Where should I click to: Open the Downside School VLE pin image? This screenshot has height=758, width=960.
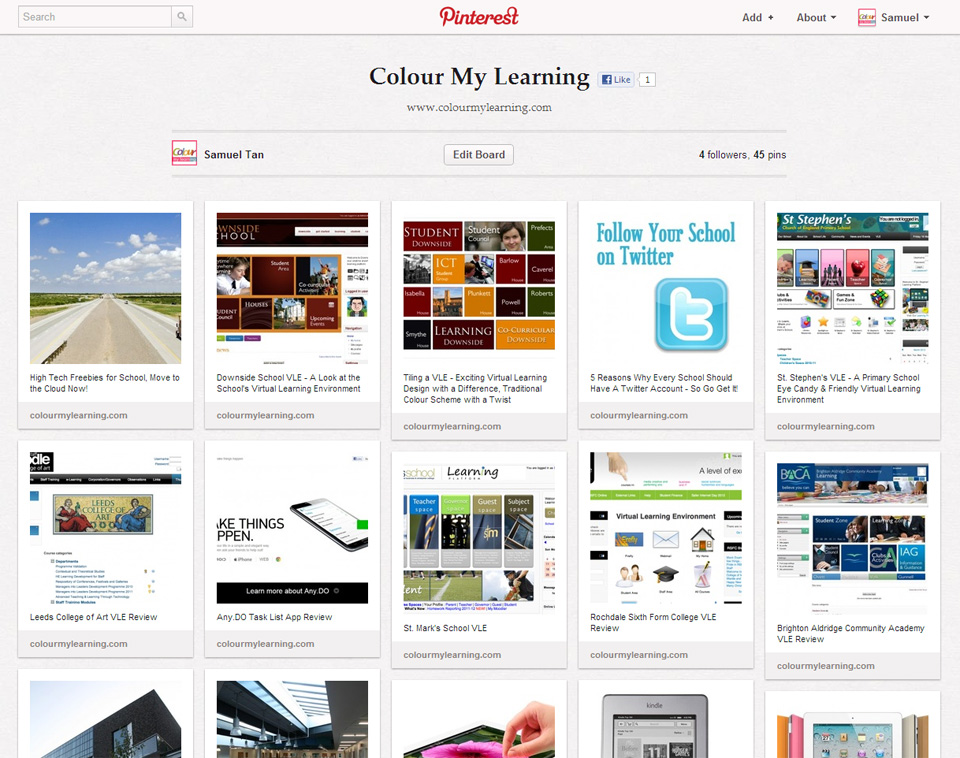292,288
